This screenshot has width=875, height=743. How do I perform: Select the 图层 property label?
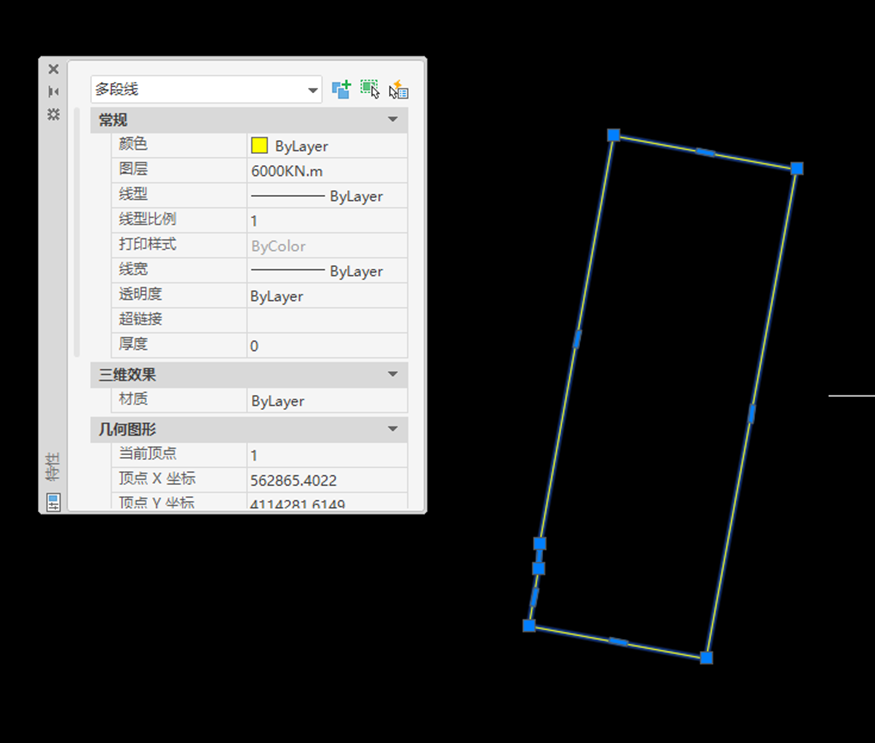pyautogui.click(x=133, y=169)
